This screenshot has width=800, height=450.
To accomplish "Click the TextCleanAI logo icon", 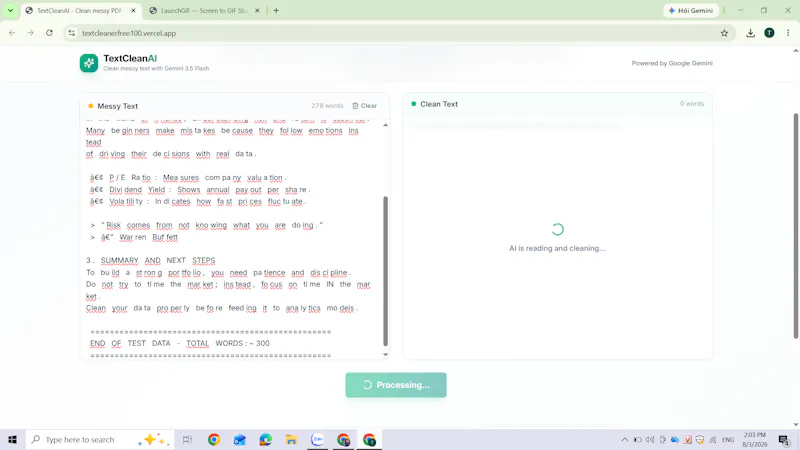I will (x=89, y=63).
